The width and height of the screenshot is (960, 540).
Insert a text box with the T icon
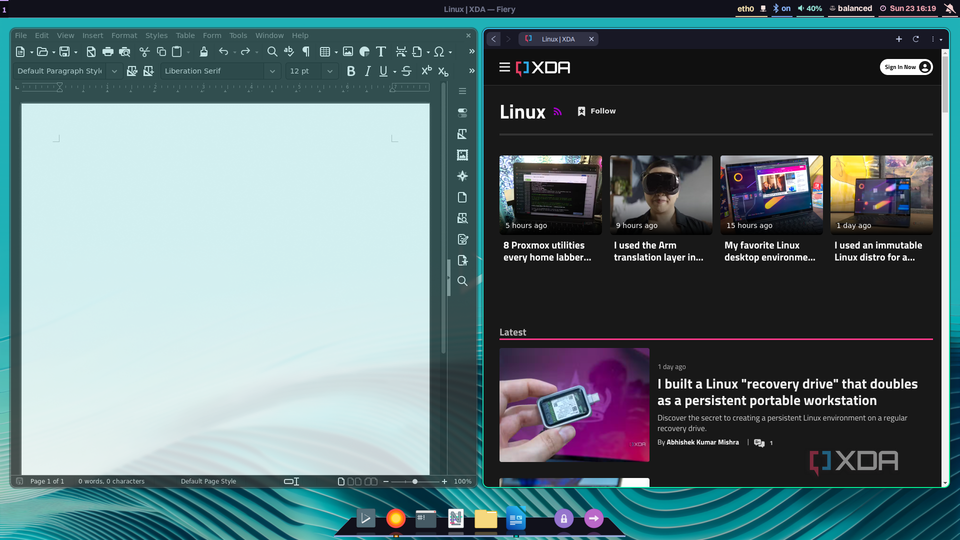[x=381, y=52]
